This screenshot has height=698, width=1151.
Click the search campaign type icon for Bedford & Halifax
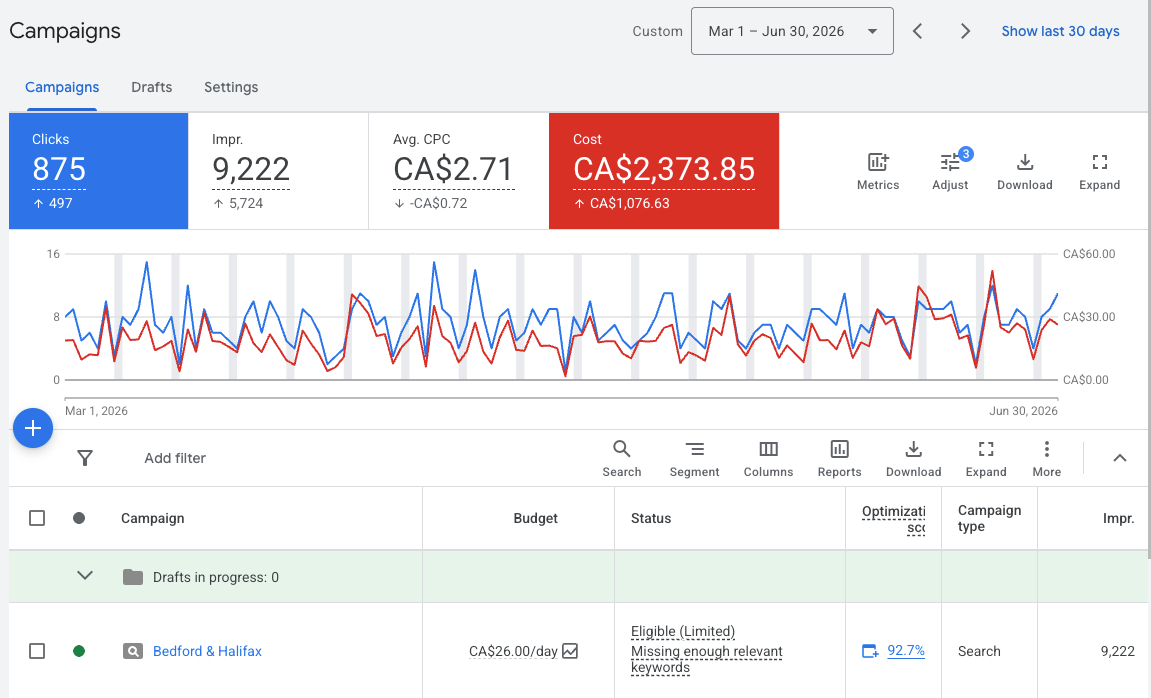tap(133, 651)
